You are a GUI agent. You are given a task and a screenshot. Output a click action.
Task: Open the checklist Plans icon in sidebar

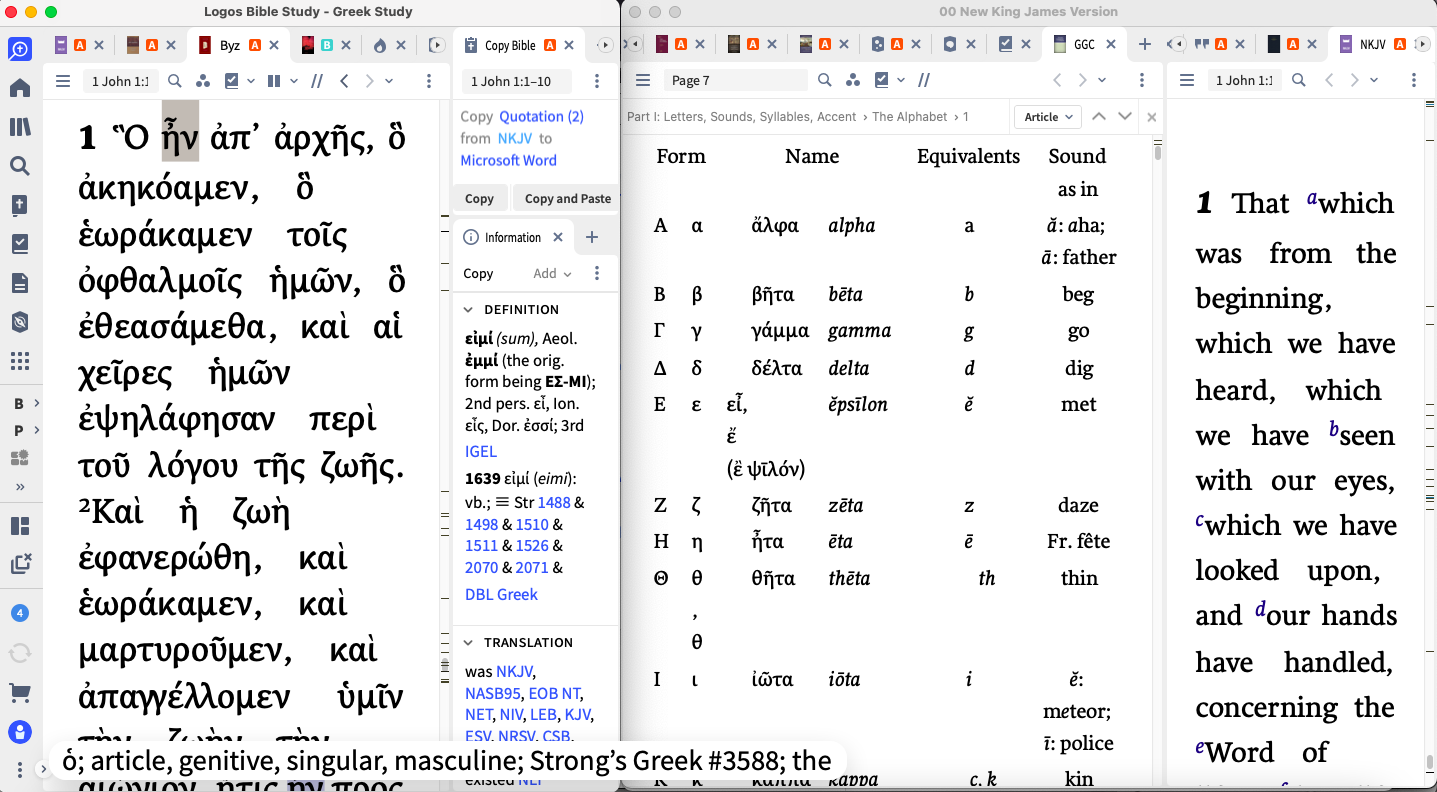19,244
